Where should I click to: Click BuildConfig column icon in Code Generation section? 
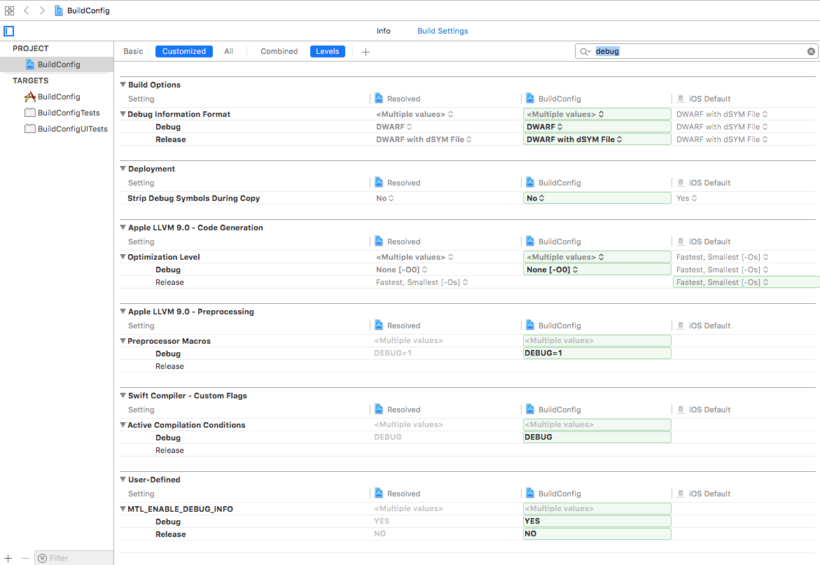(x=530, y=241)
